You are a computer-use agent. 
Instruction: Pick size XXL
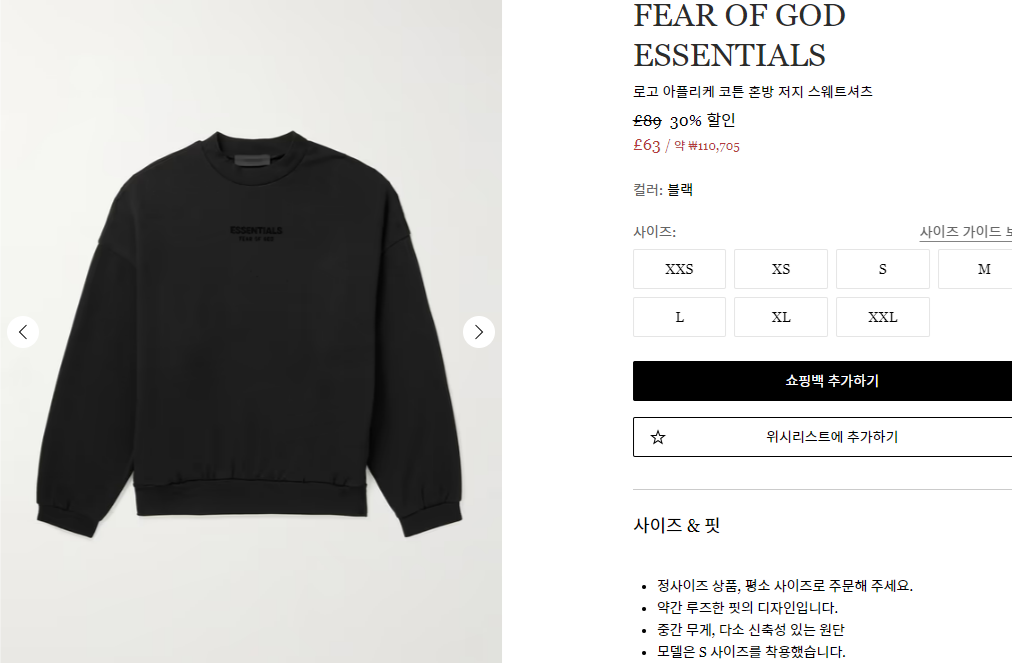click(883, 317)
